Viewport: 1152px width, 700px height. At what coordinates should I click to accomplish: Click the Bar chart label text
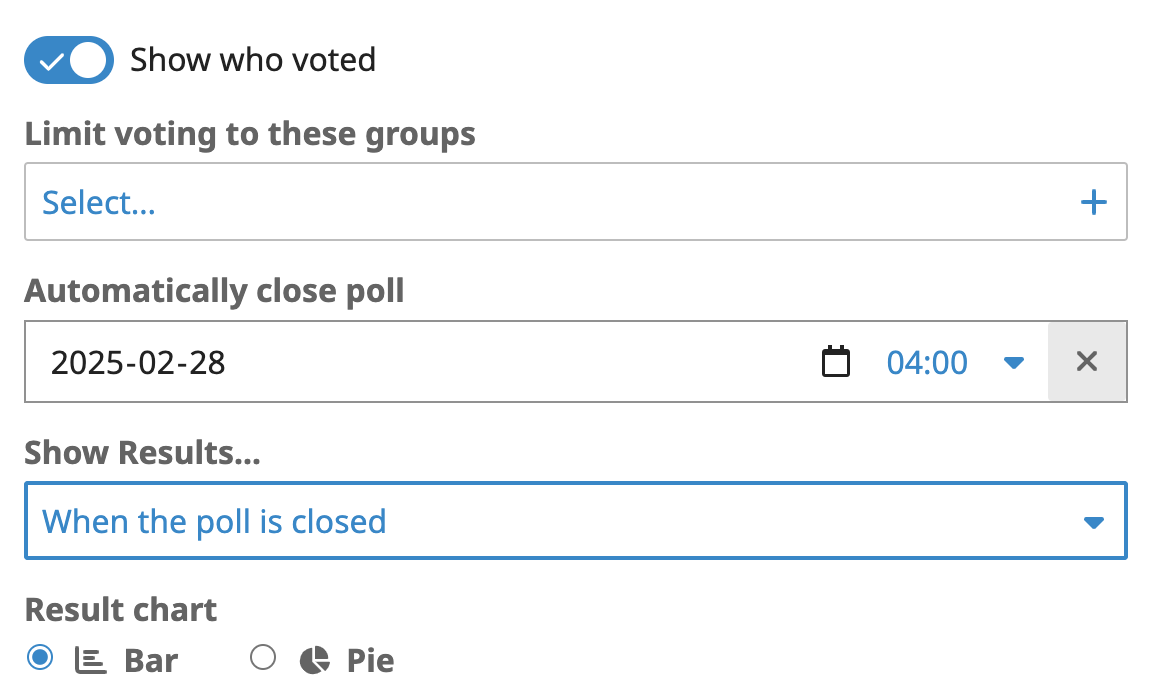point(151,660)
